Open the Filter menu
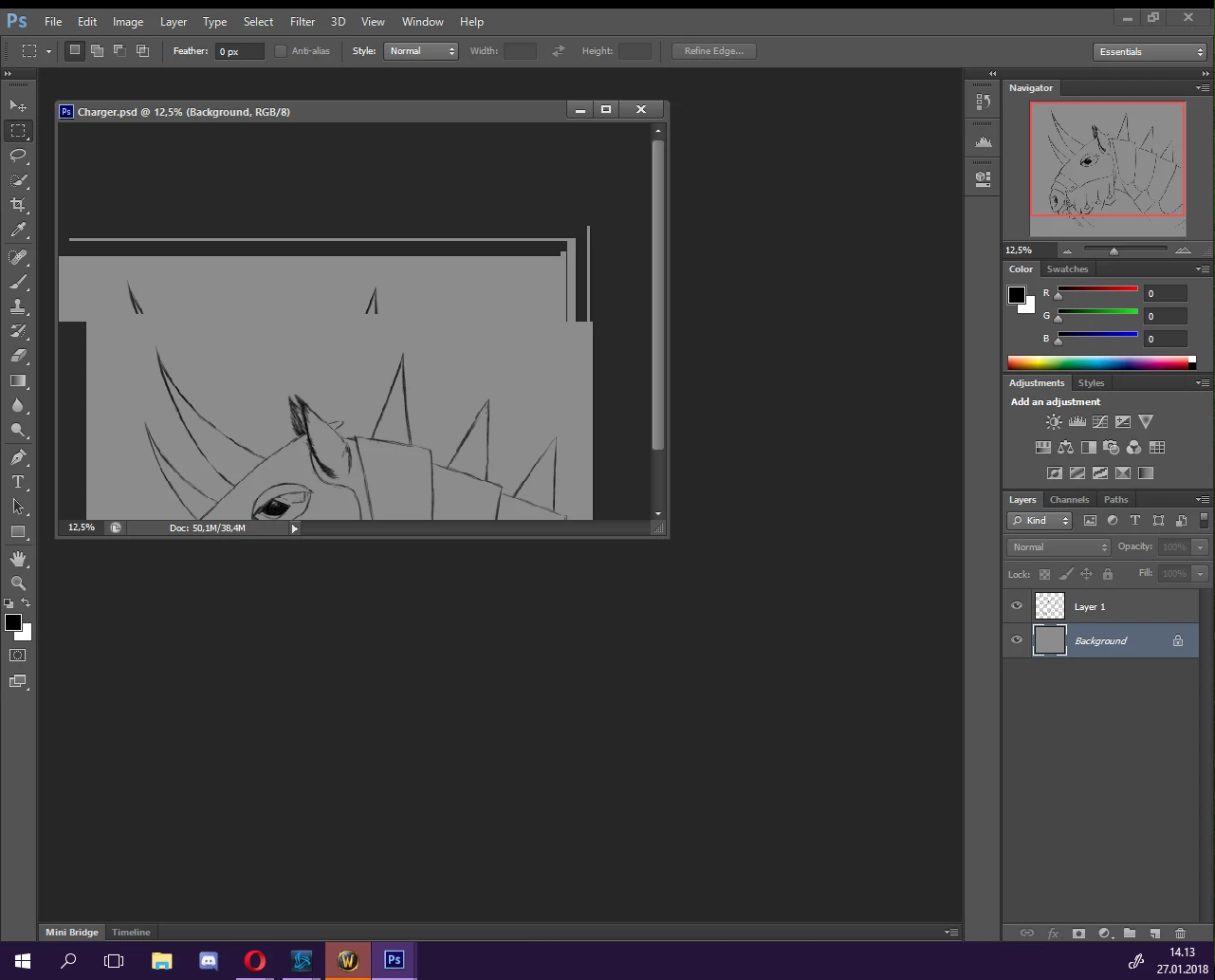Image resolution: width=1215 pixels, height=980 pixels. point(303,21)
